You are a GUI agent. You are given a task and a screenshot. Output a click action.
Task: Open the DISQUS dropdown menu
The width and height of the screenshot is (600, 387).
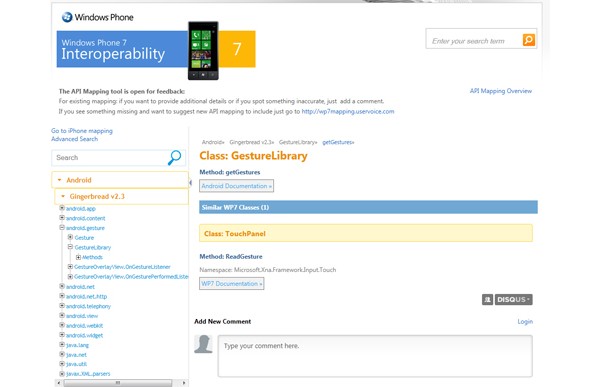[514, 299]
